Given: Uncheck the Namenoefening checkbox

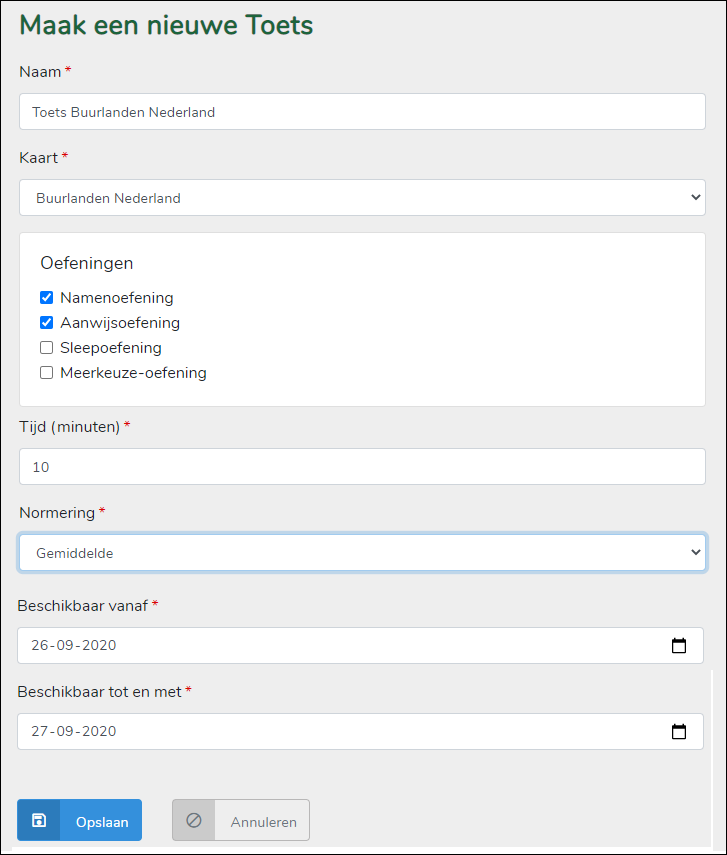Looking at the screenshot, I should (46, 298).
